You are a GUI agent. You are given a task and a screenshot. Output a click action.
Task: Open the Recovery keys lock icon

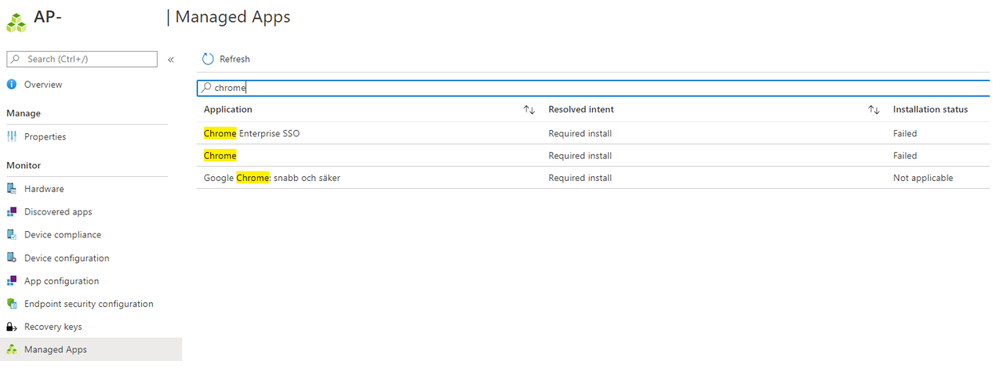(x=11, y=327)
